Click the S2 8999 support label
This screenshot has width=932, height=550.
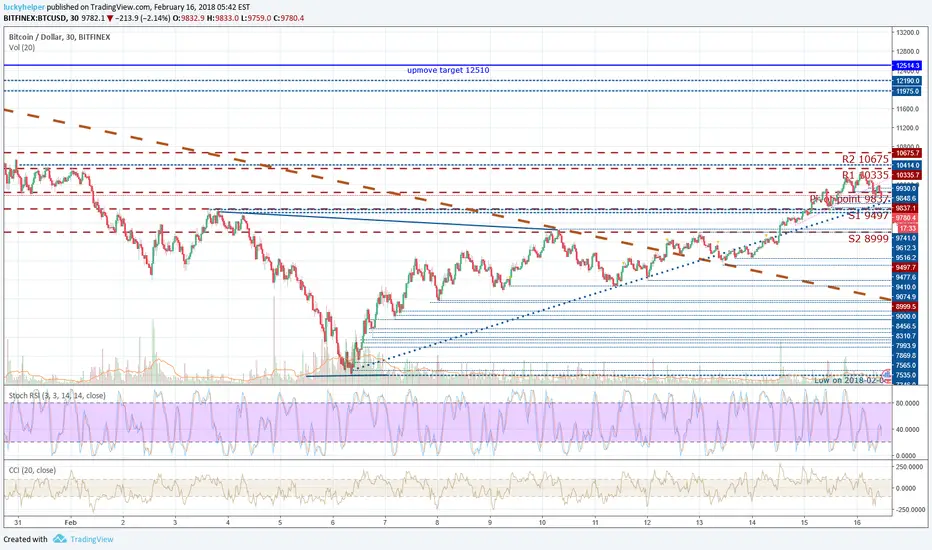(x=868, y=239)
